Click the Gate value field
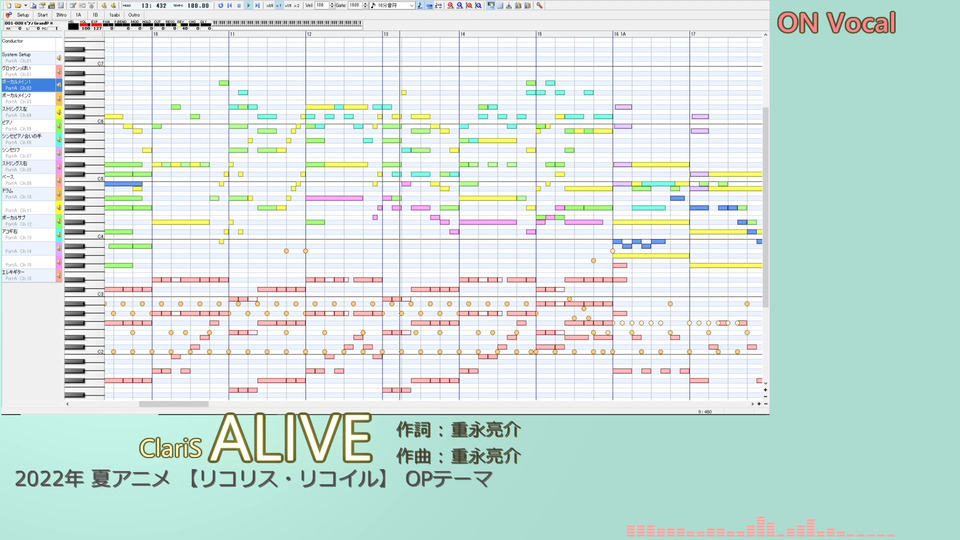 [356, 6]
